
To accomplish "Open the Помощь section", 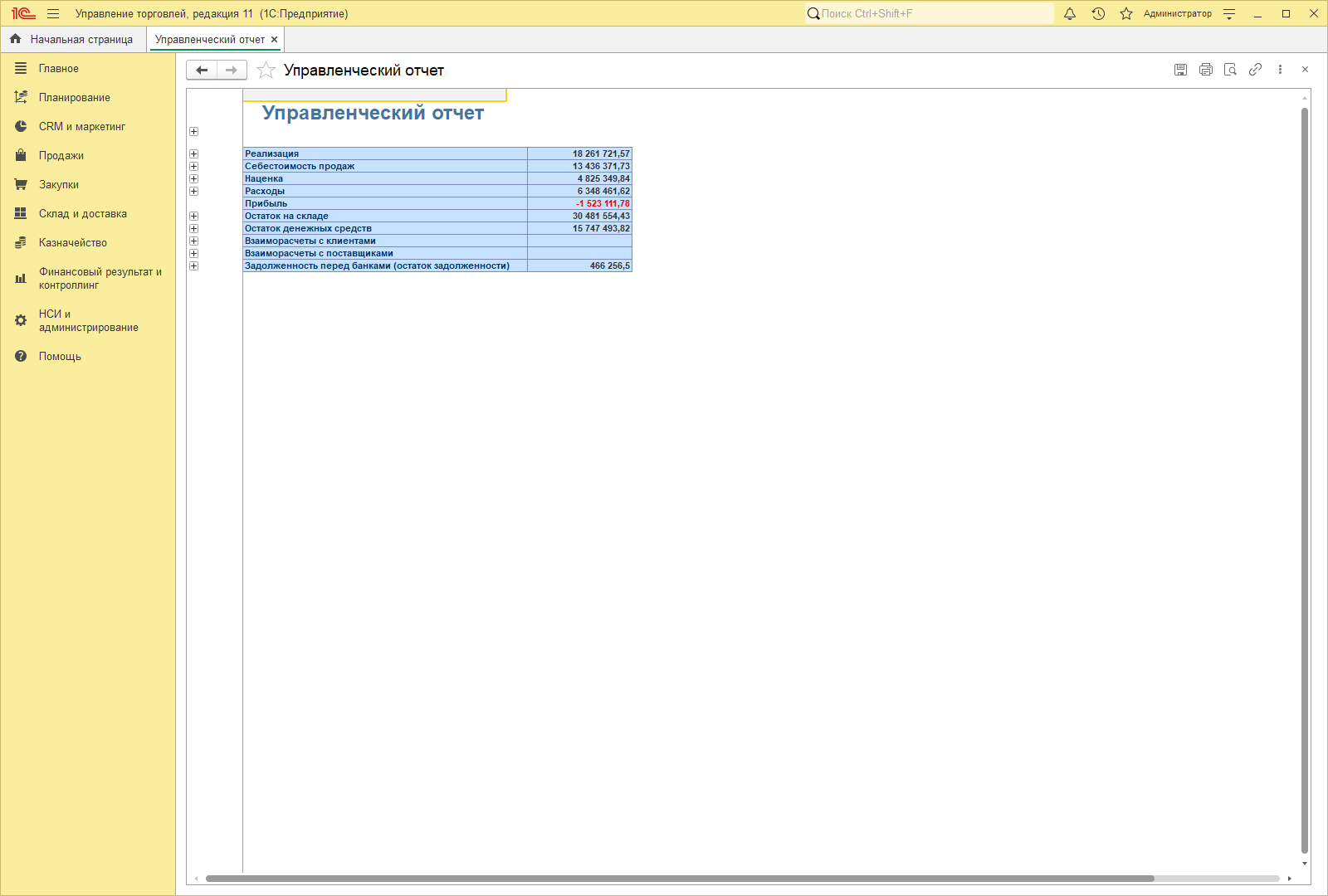I will 88,357.
